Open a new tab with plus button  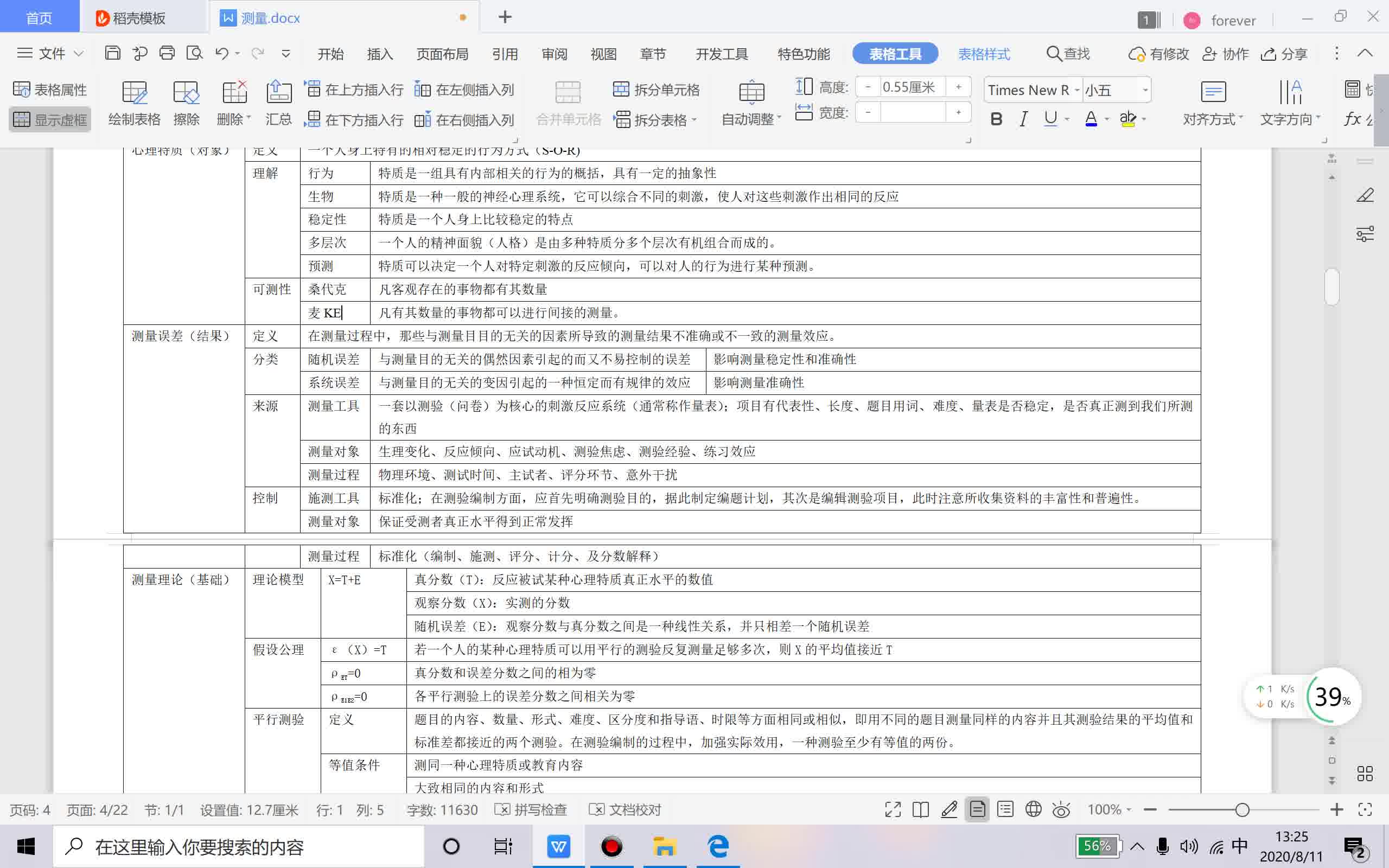(x=505, y=17)
